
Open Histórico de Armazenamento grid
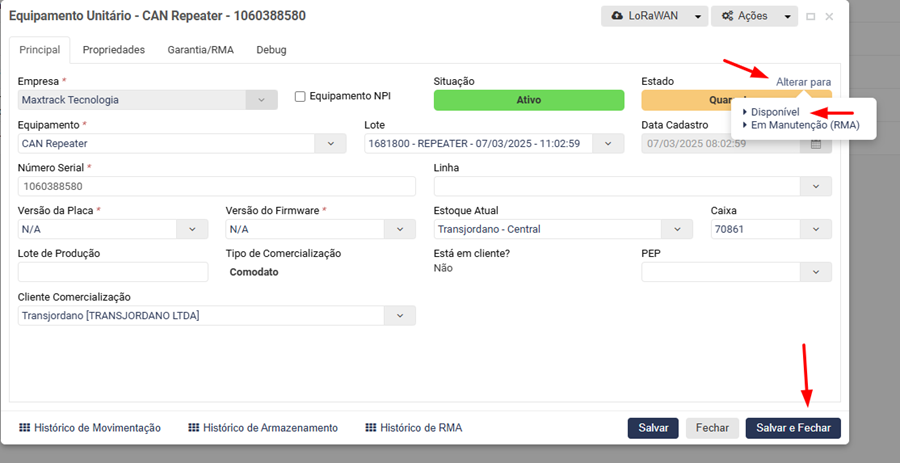tap(263, 428)
